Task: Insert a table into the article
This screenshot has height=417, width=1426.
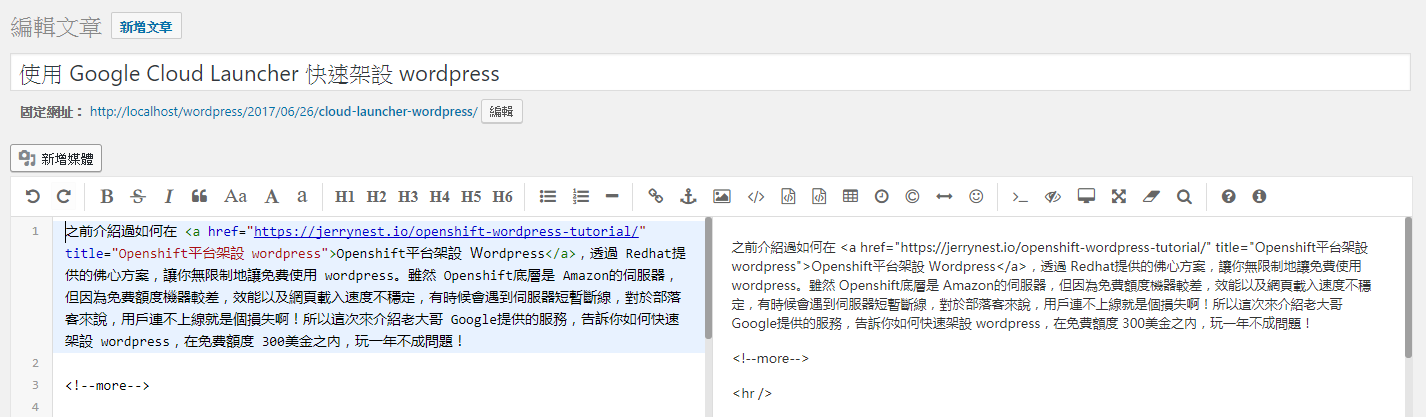Action: coord(850,197)
